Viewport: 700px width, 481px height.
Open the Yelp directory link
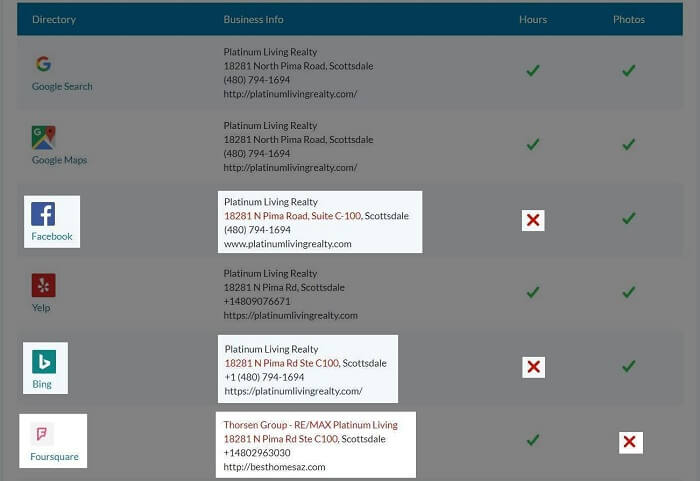point(41,308)
